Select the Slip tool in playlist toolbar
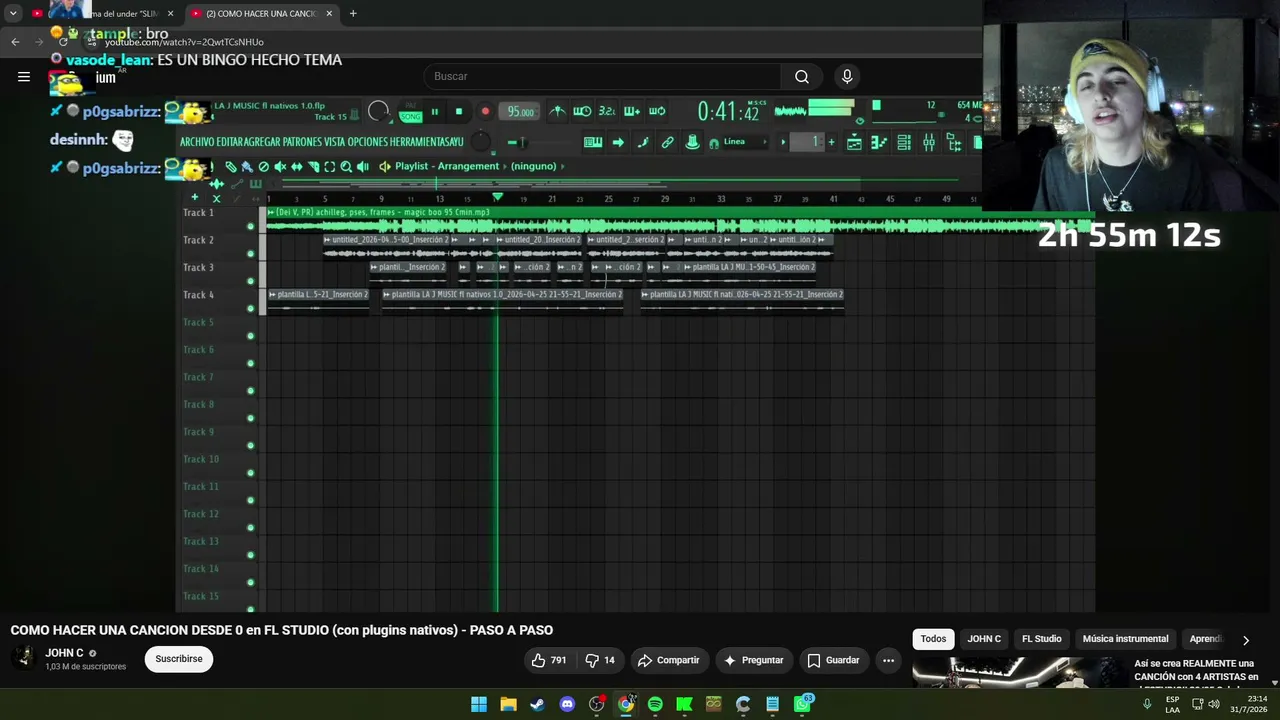This screenshot has height=720, width=1280. (x=297, y=167)
